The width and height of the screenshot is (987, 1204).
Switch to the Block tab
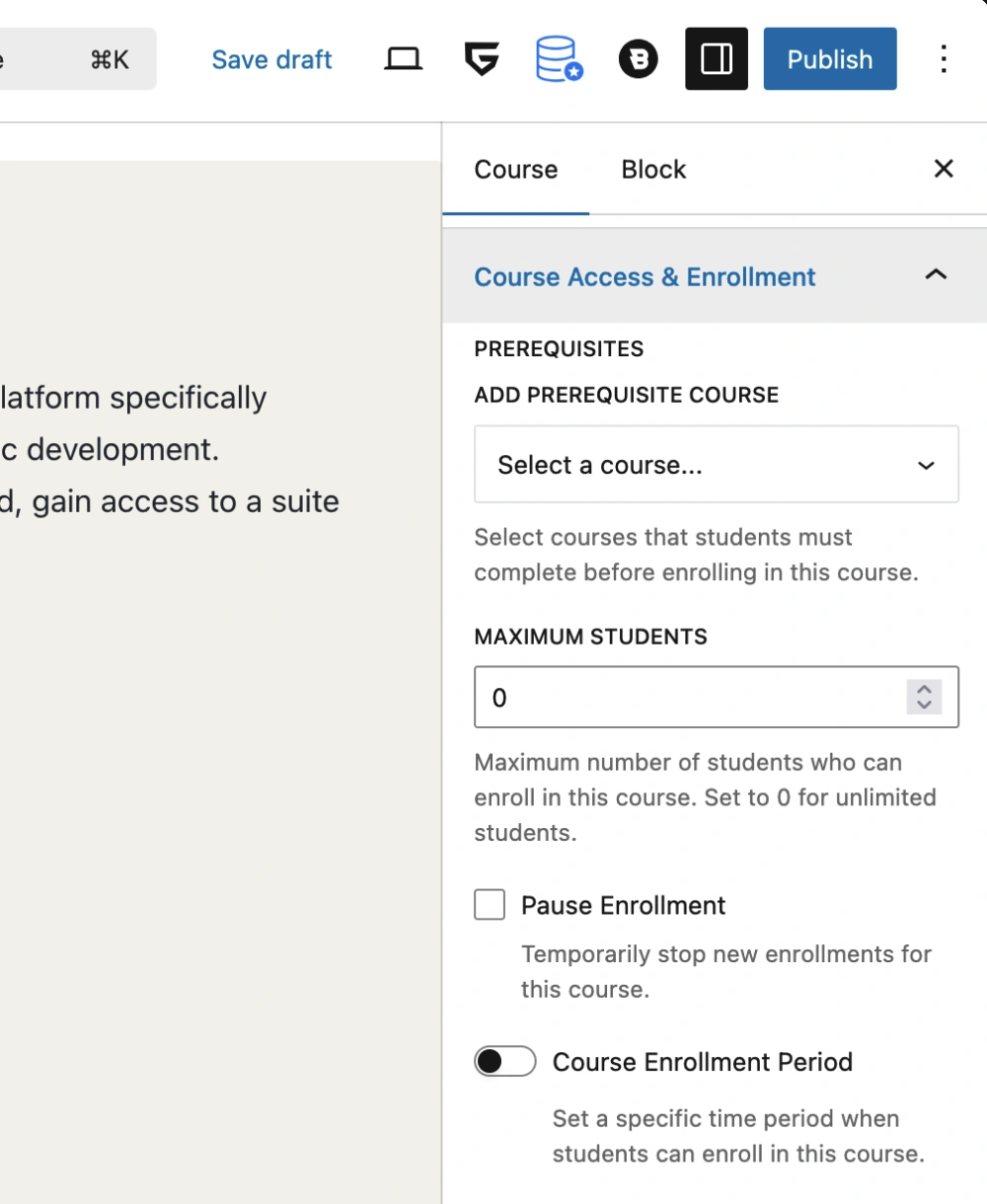pyautogui.click(x=653, y=169)
